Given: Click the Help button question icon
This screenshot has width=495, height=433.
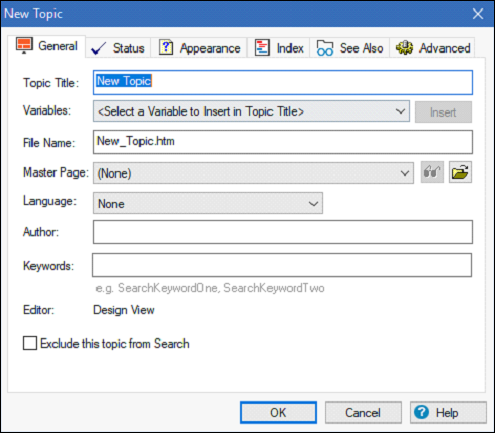Looking at the screenshot, I should (421, 412).
